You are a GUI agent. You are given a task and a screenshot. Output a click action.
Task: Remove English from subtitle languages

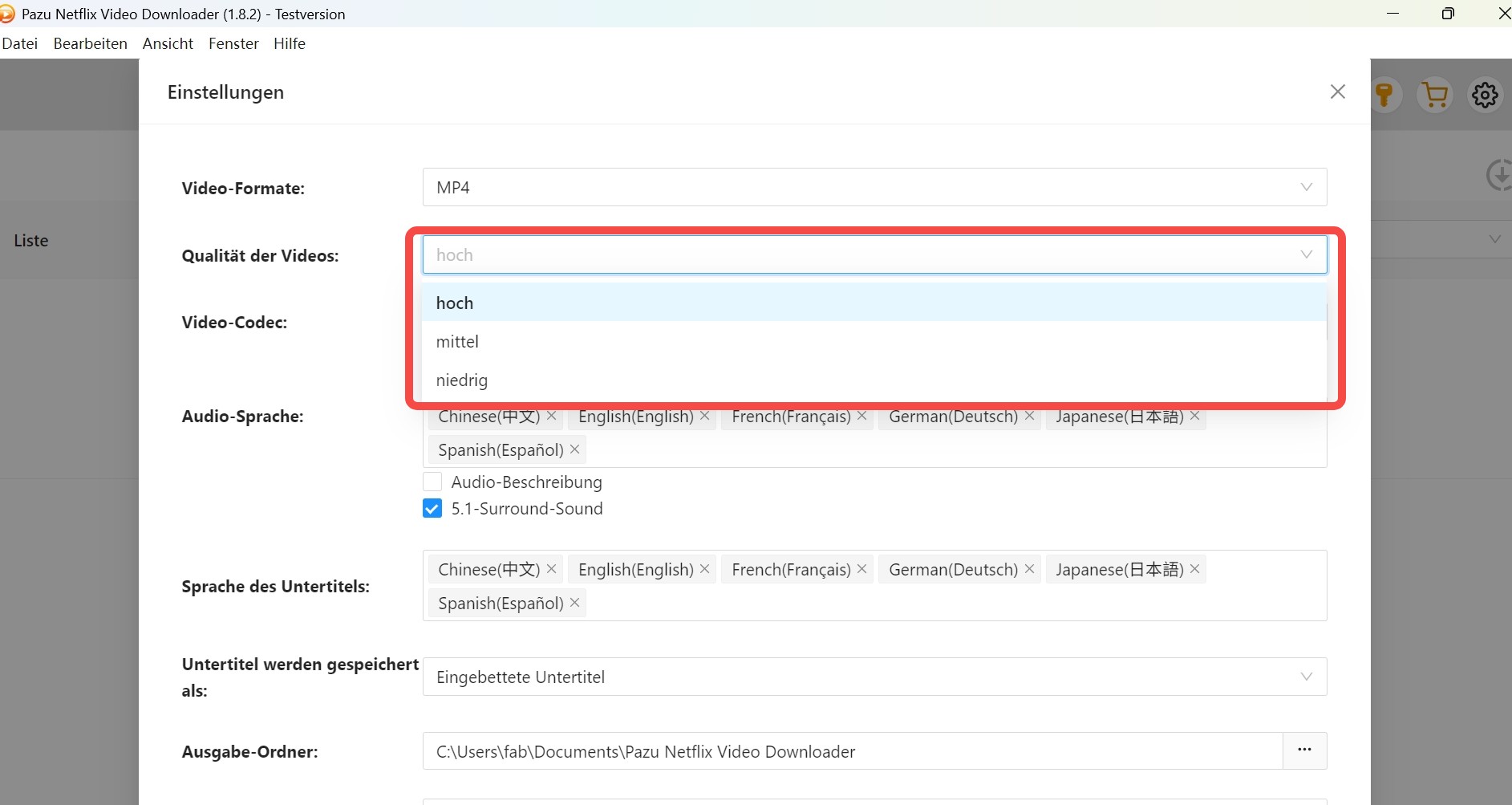coord(704,569)
